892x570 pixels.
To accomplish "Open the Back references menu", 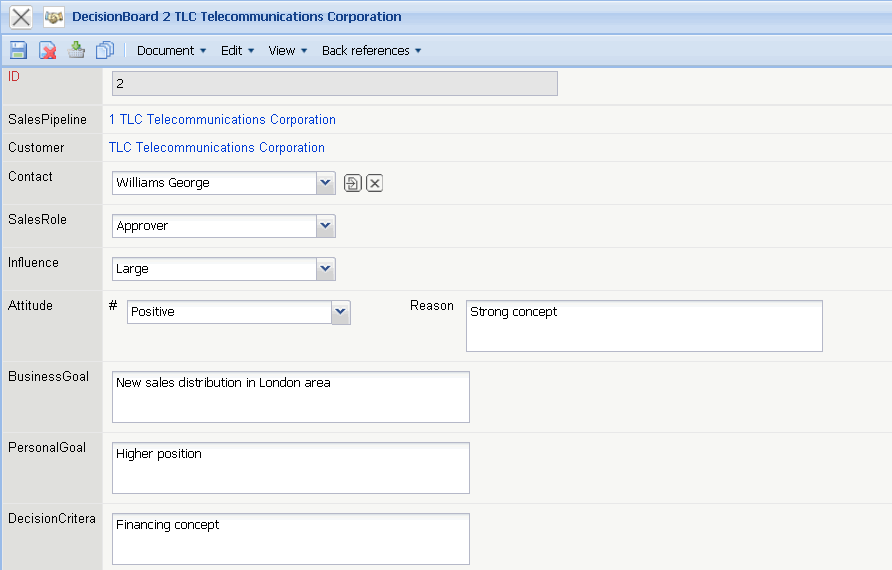I will 371,51.
